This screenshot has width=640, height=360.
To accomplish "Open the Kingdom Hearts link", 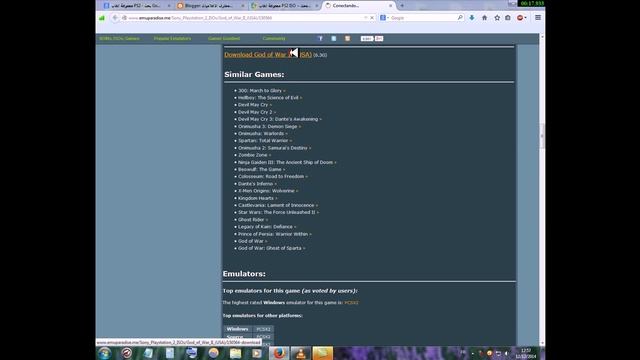I will pos(256,198).
